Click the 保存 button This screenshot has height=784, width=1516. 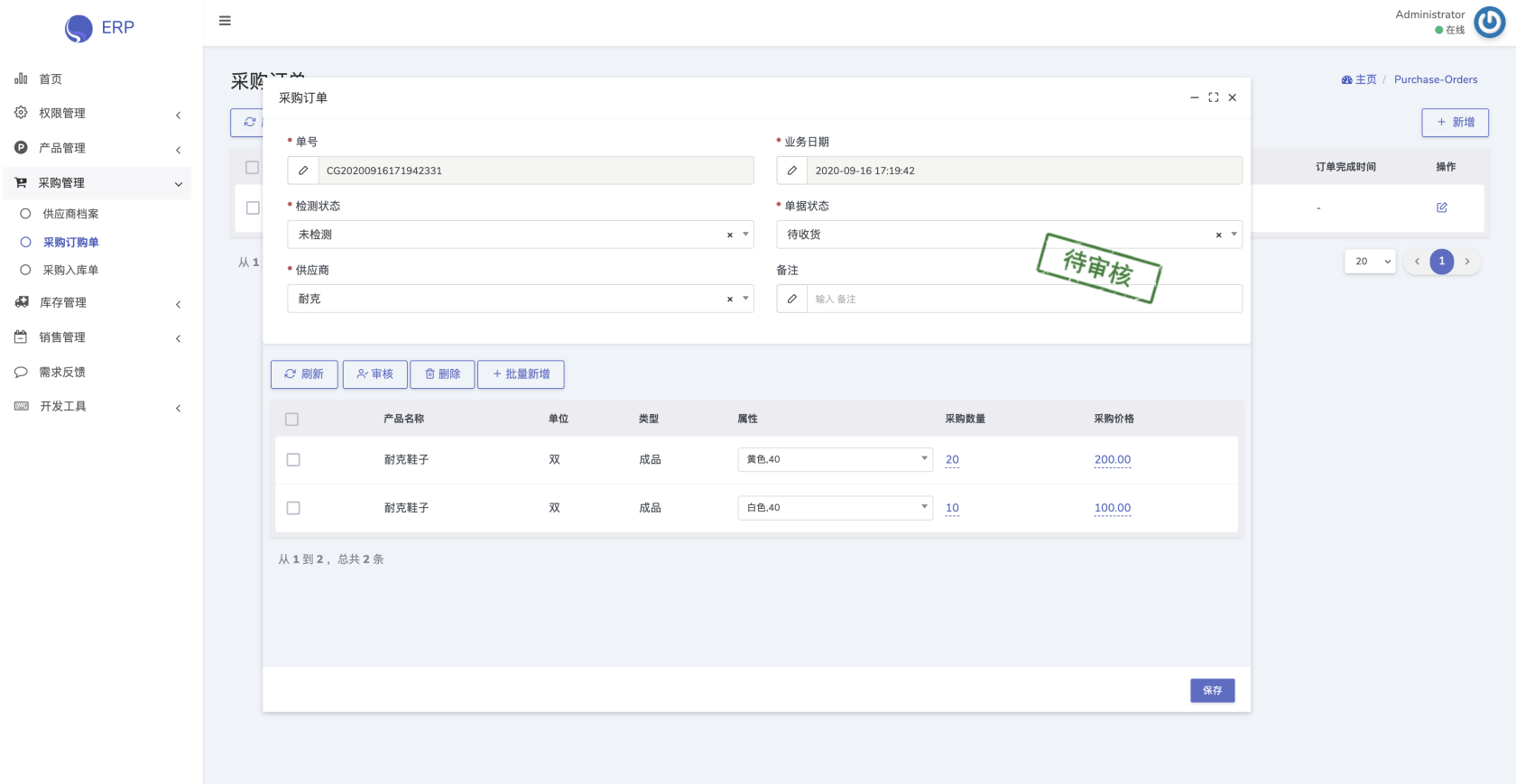coord(1212,690)
